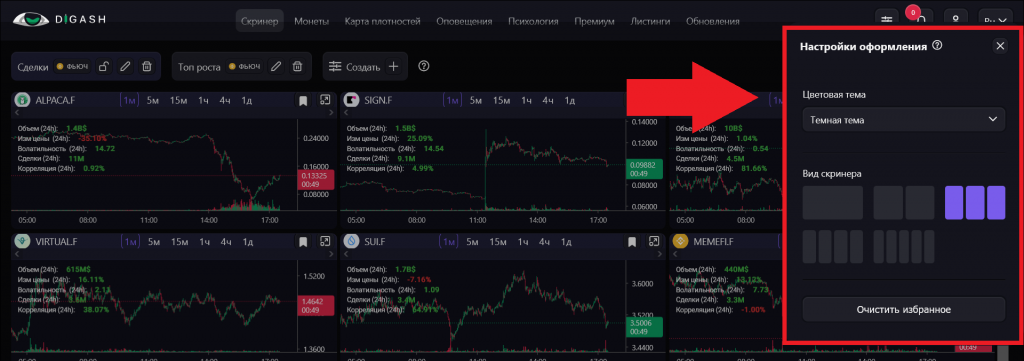Screen dimensions: 1024x361
Task: Click the lock icon on Сделки filter
Action: pyautogui.click(x=103, y=67)
